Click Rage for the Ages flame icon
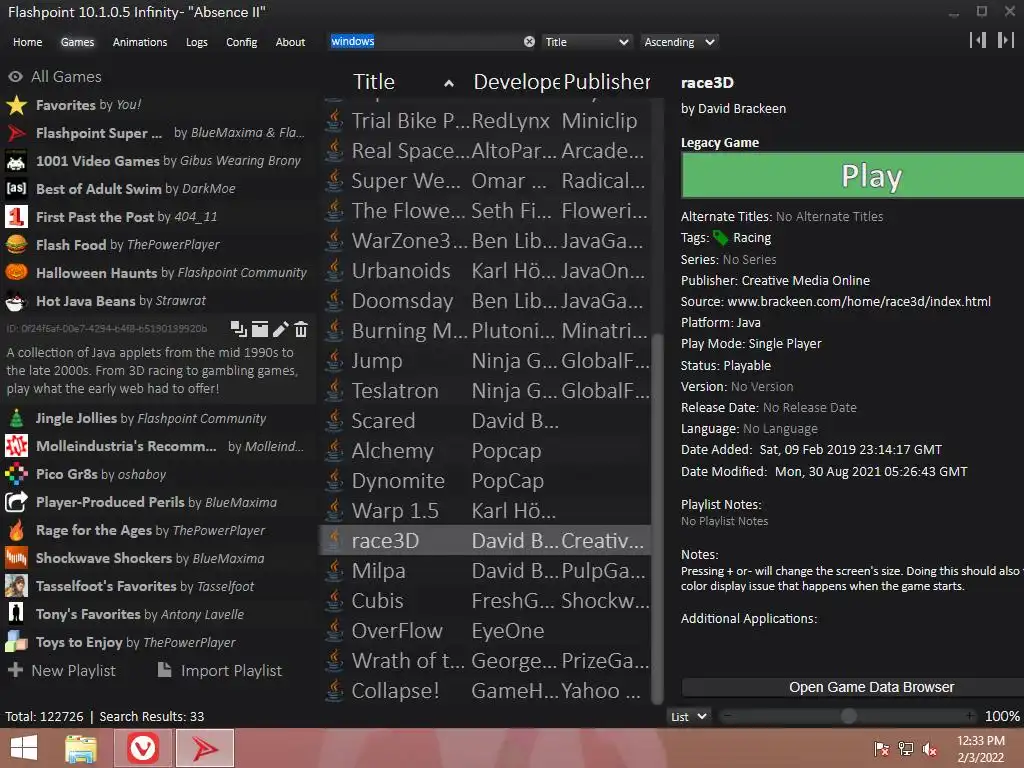The width and height of the screenshot is (1024, 768). pyautogui.click(x=16, y=530)
